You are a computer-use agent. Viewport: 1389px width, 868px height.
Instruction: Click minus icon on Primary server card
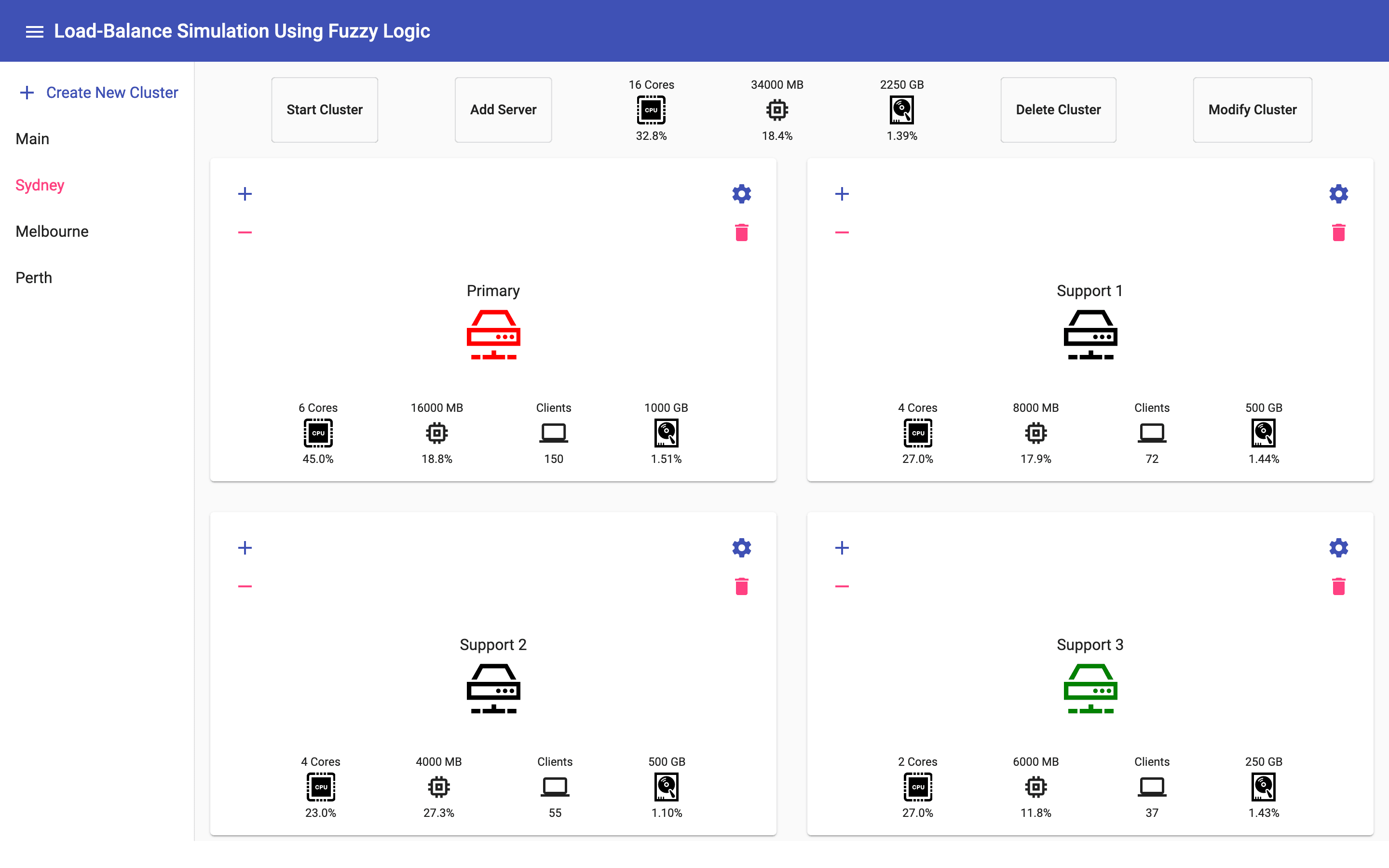[245, 232]
